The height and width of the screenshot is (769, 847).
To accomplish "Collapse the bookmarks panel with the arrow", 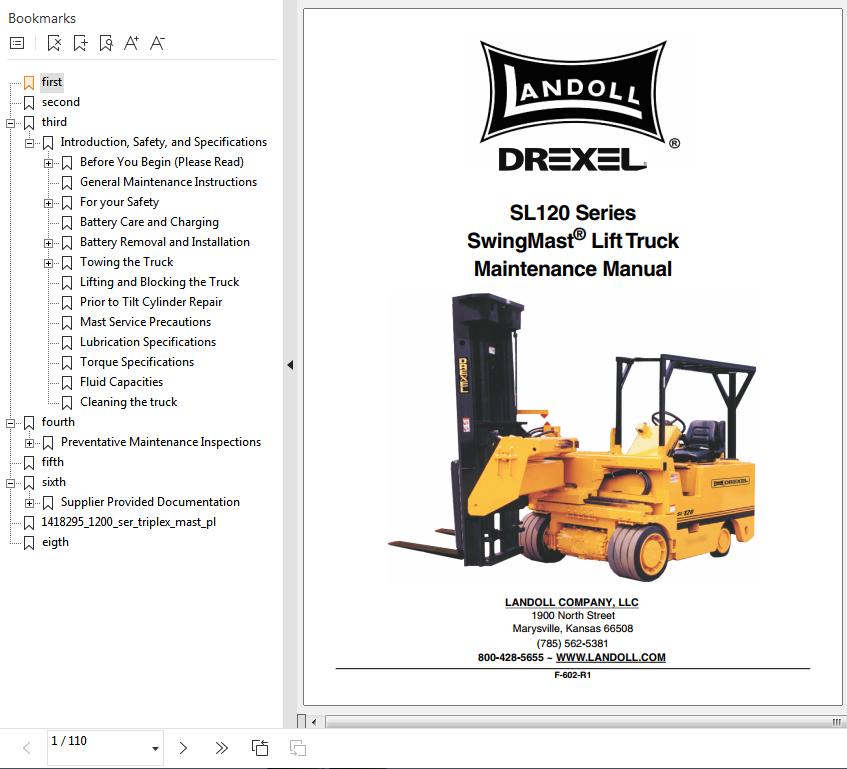I will (x=290, y=365).
